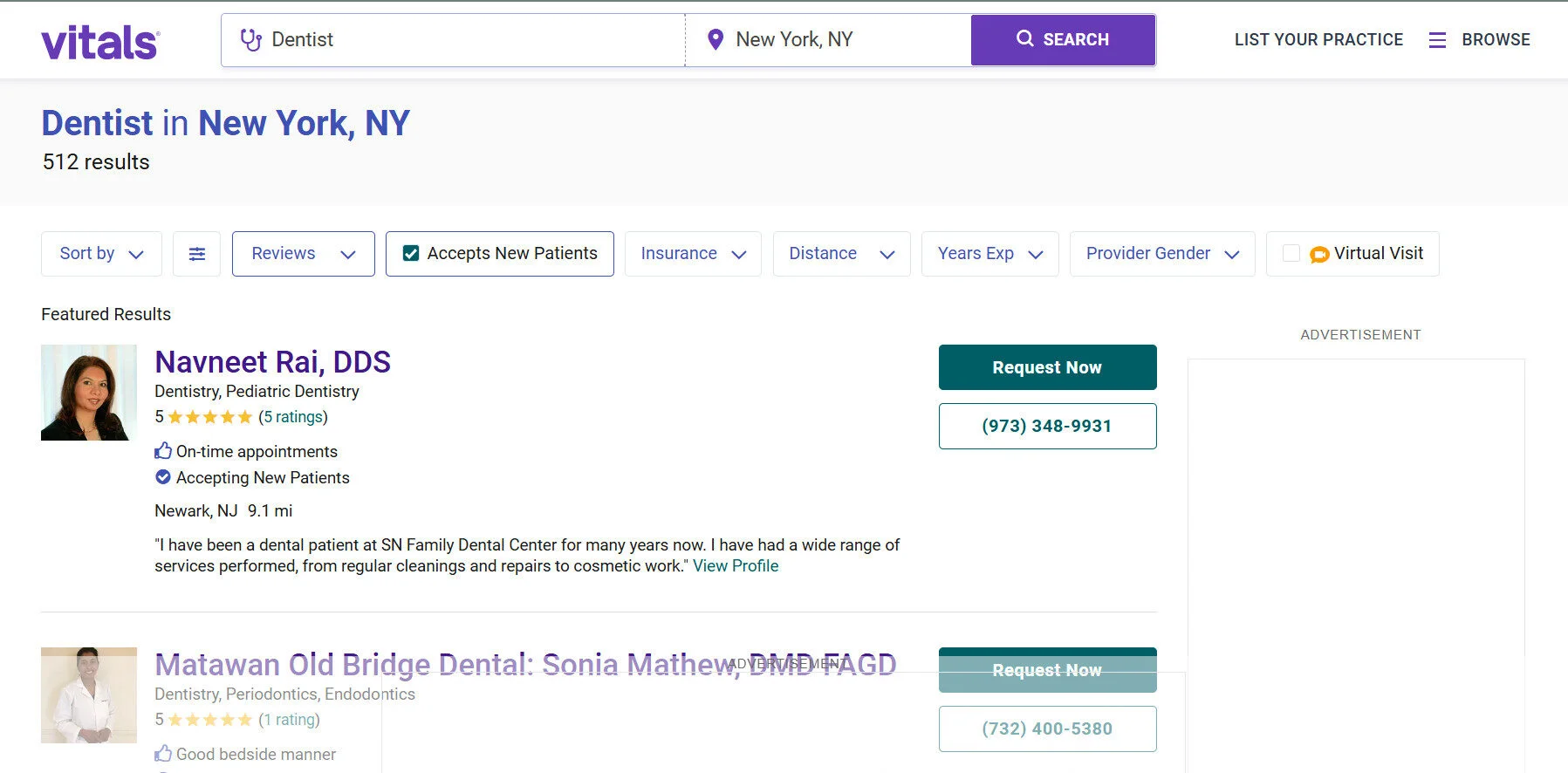This screenshot has width=1568, height=773.
Task: Click the stethoscope icon in the search box
Action: point(251,40)
